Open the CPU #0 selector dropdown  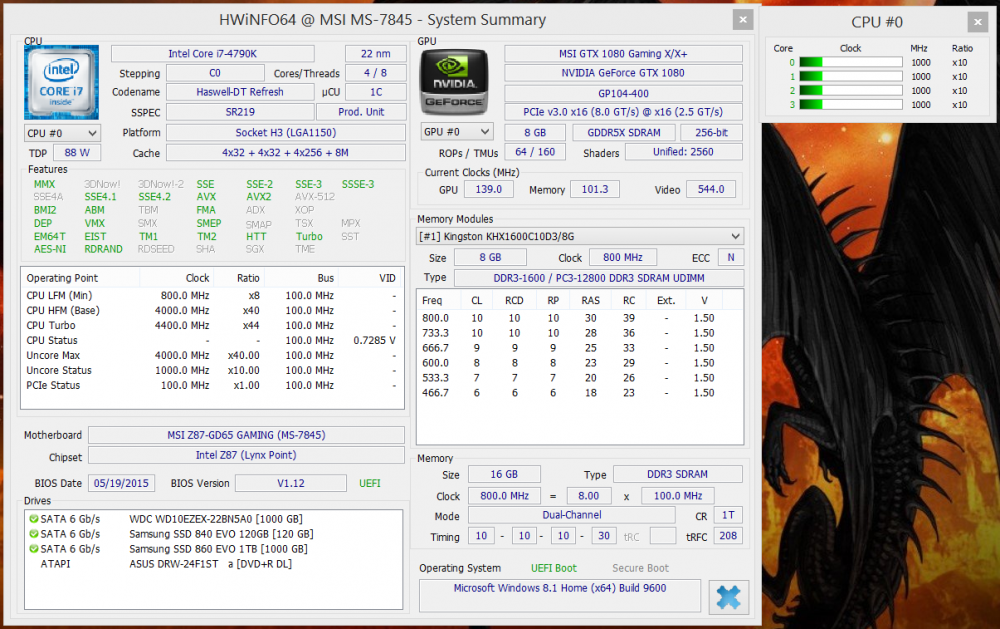[62, 133]
